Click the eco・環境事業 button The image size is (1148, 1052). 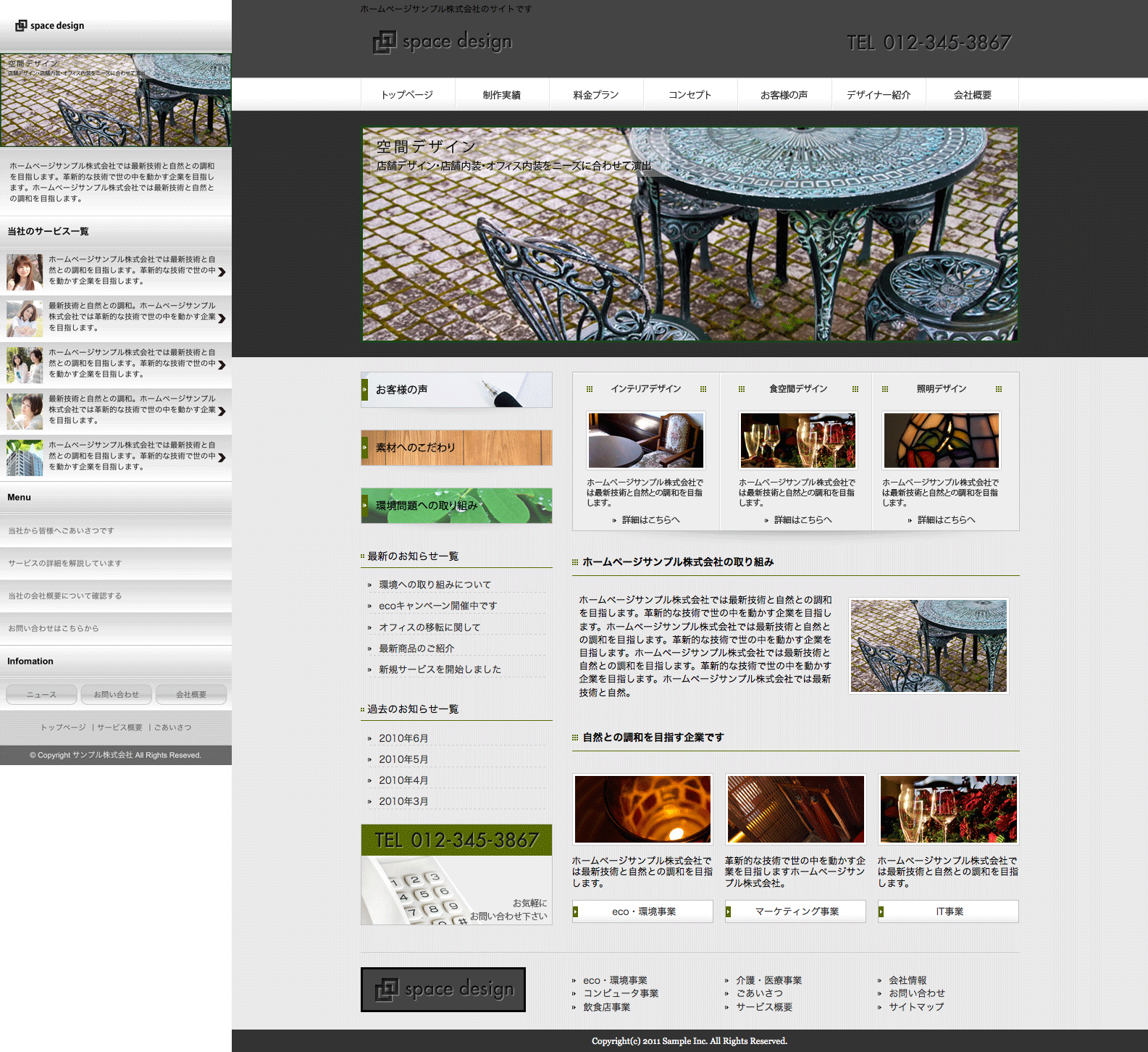643,911
